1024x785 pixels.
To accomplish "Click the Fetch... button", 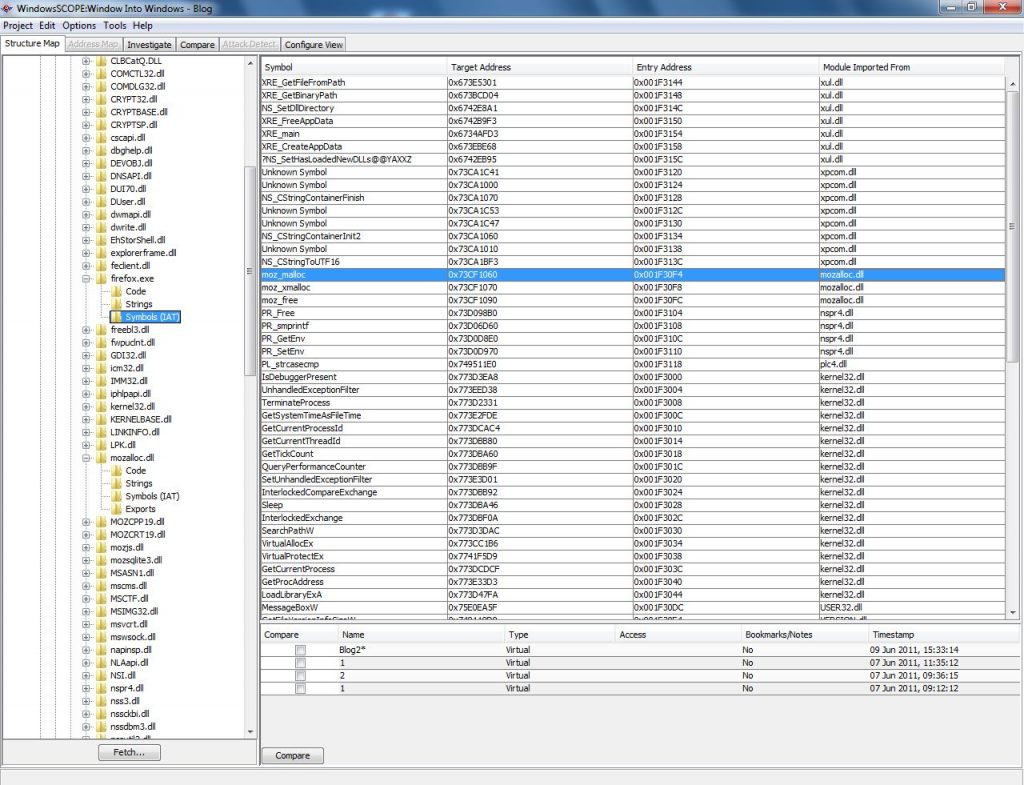I will (129, 752).
